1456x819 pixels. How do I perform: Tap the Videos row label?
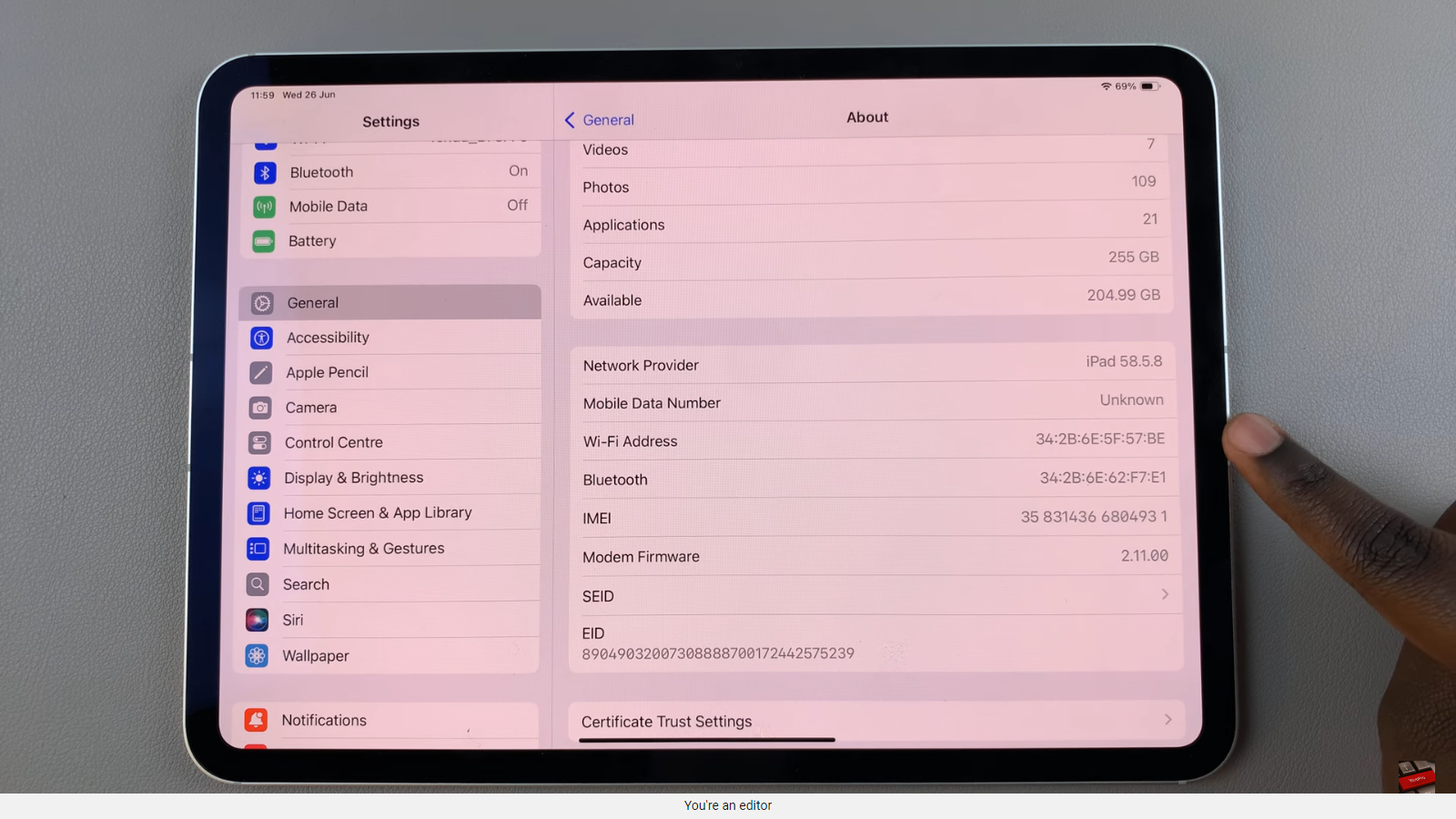[605, 150]
